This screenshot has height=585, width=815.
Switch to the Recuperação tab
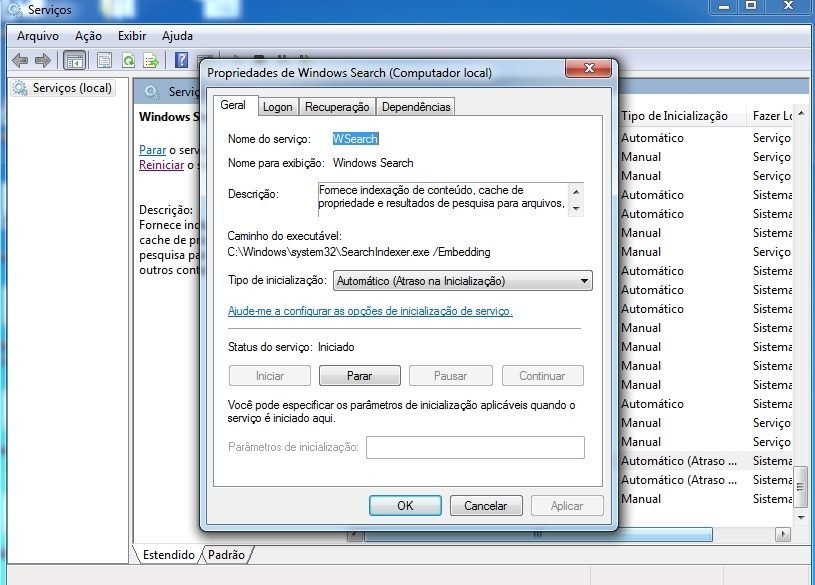coord(337,107)
